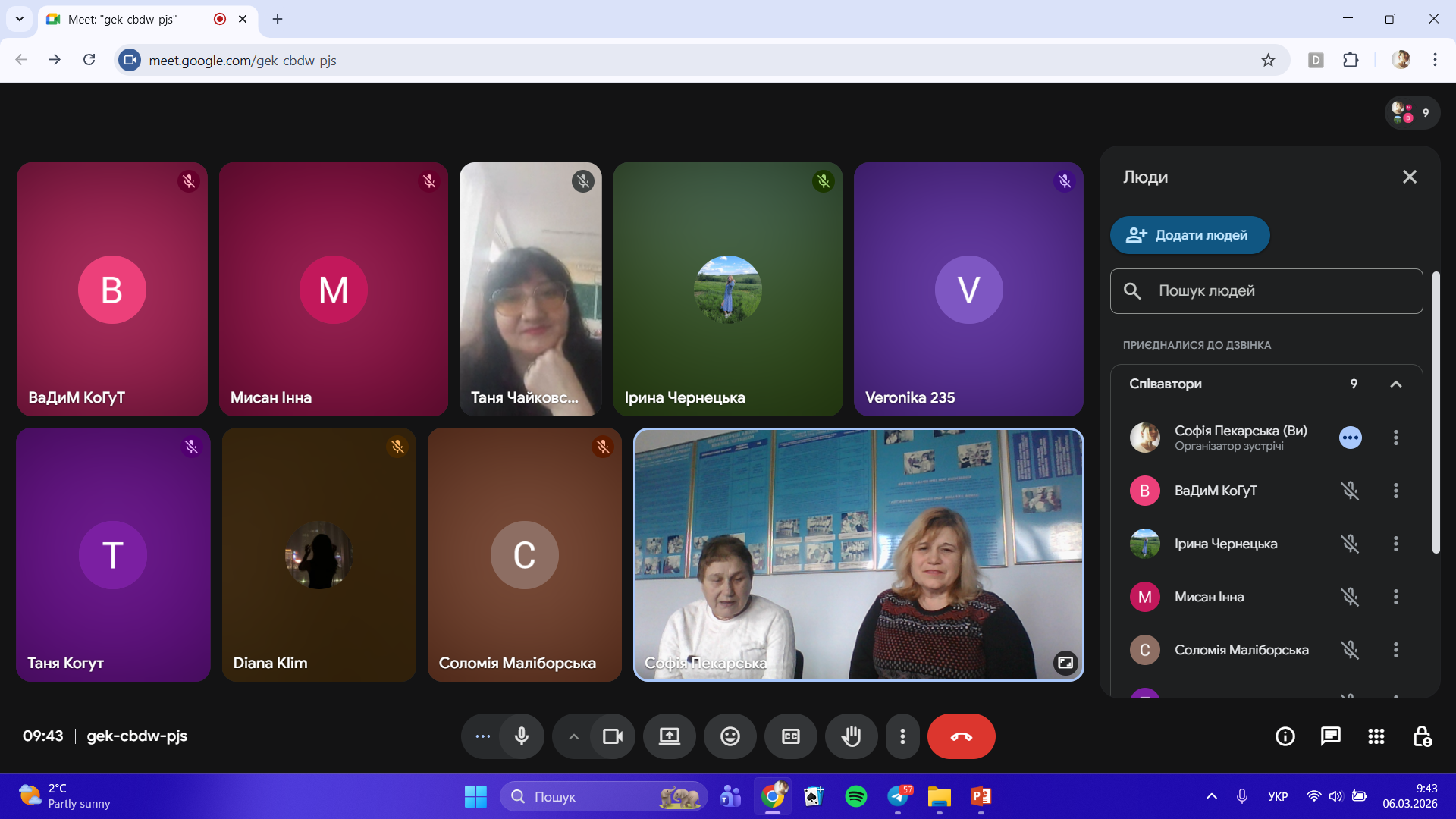Open Spotify from the taskbar
The image size is (1456, 819).
click(x=855, y=796)
